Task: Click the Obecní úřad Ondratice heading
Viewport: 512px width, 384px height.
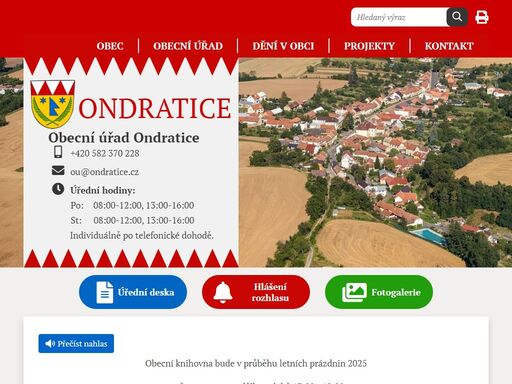Action: (124, 138)
